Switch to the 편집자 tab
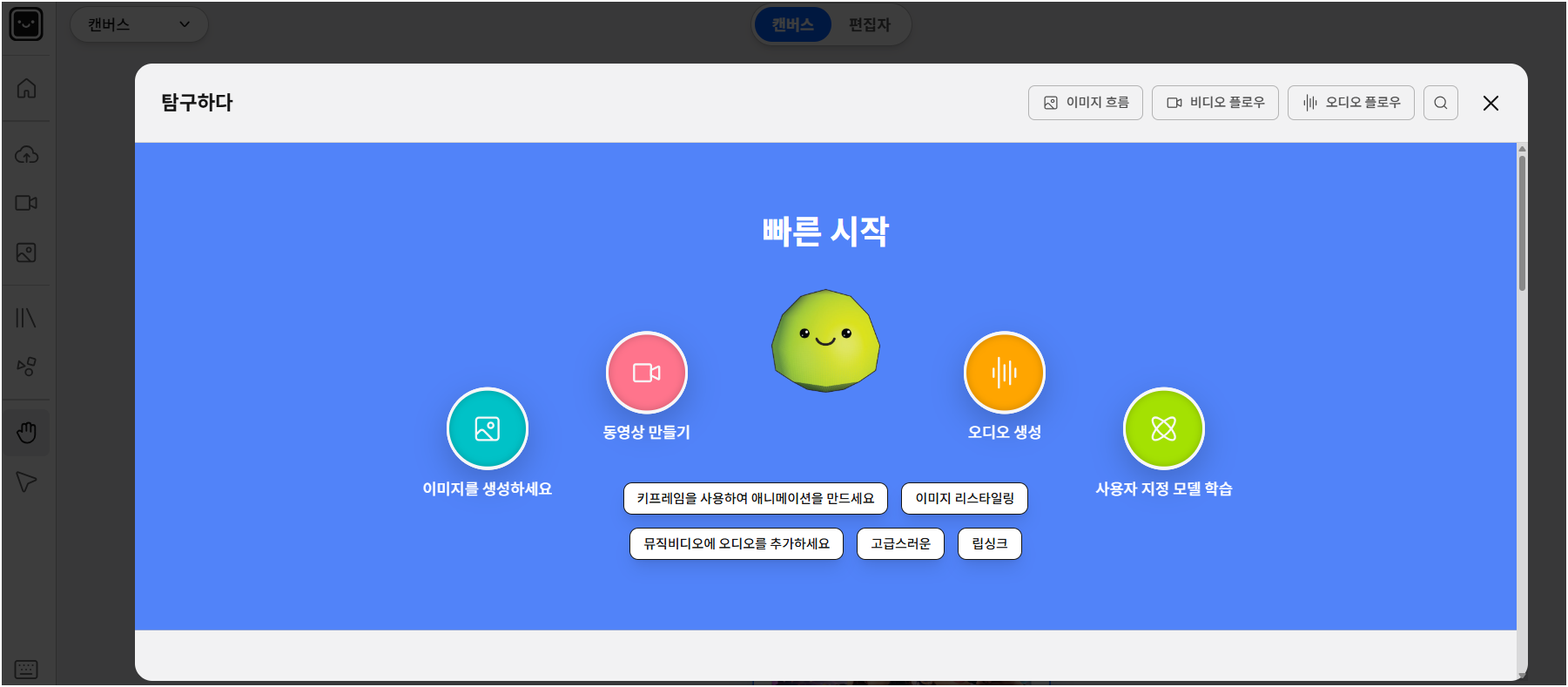 click(x=870, y=24)
